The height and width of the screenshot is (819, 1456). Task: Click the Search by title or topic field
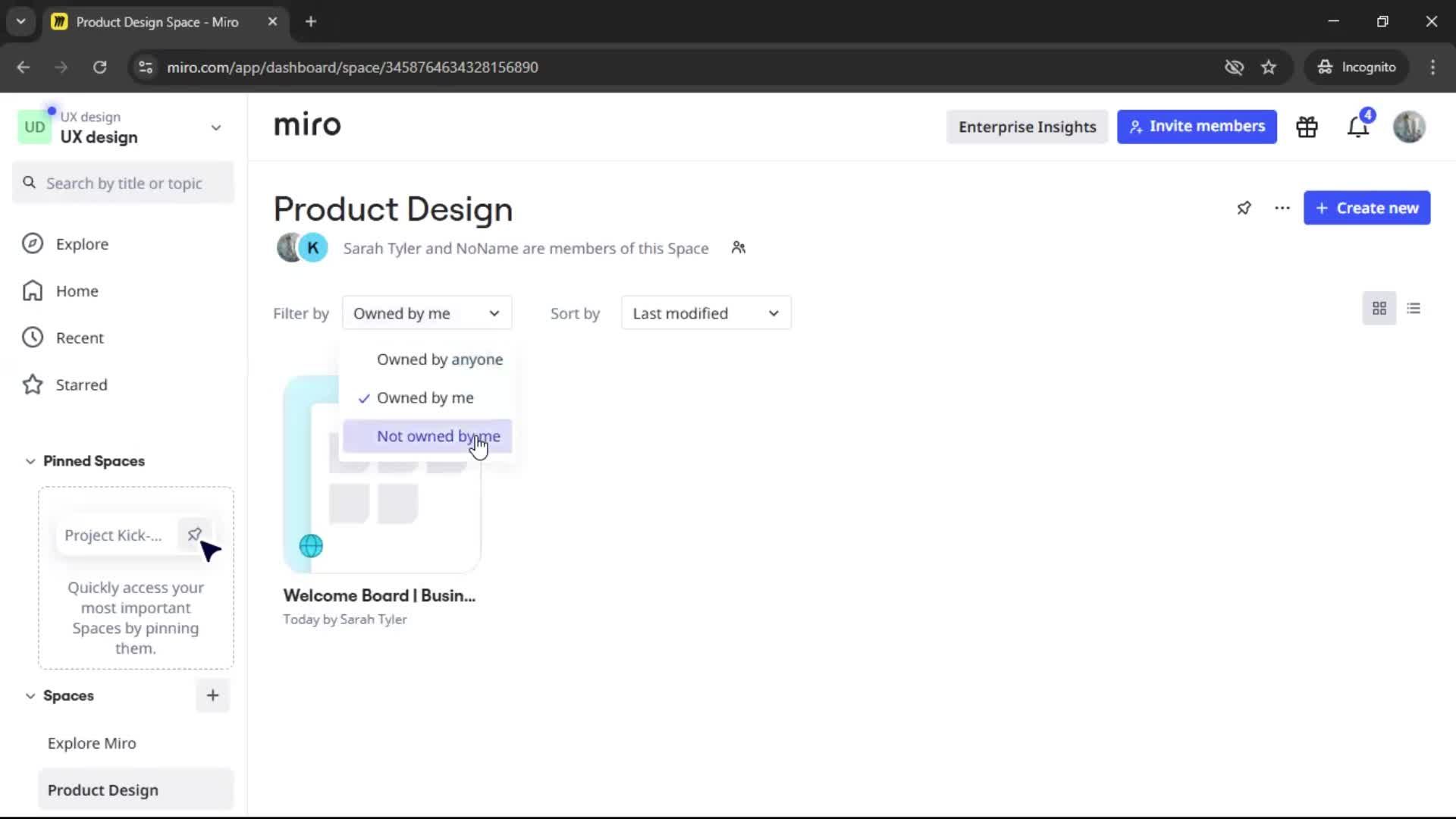[124, 183]
